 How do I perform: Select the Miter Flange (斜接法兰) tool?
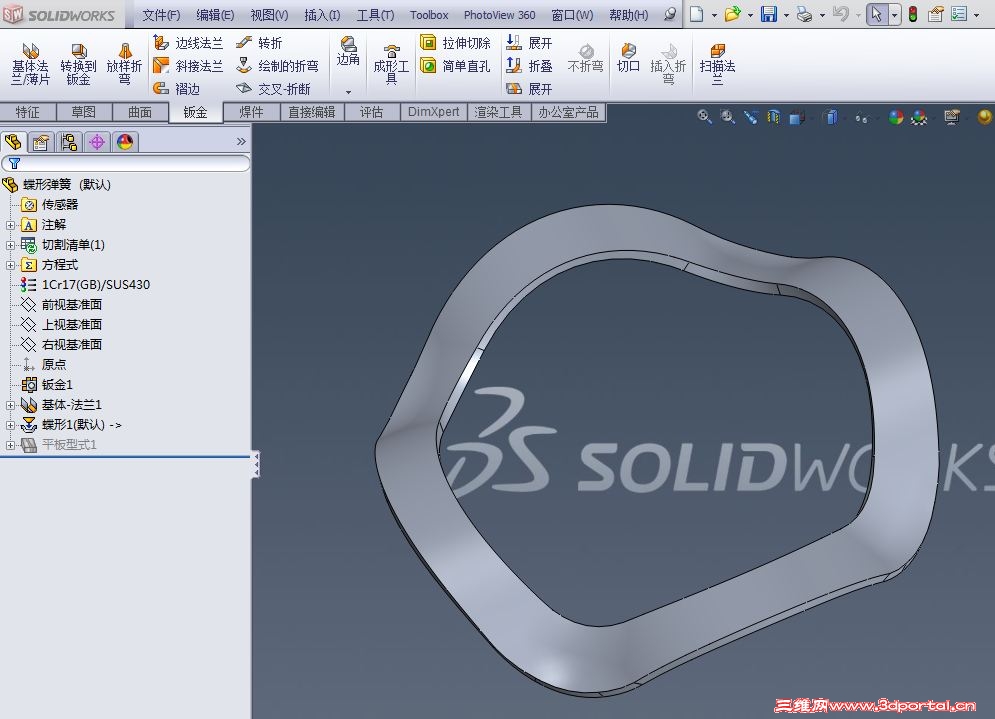pyautogui.click(x=188, y=66)
